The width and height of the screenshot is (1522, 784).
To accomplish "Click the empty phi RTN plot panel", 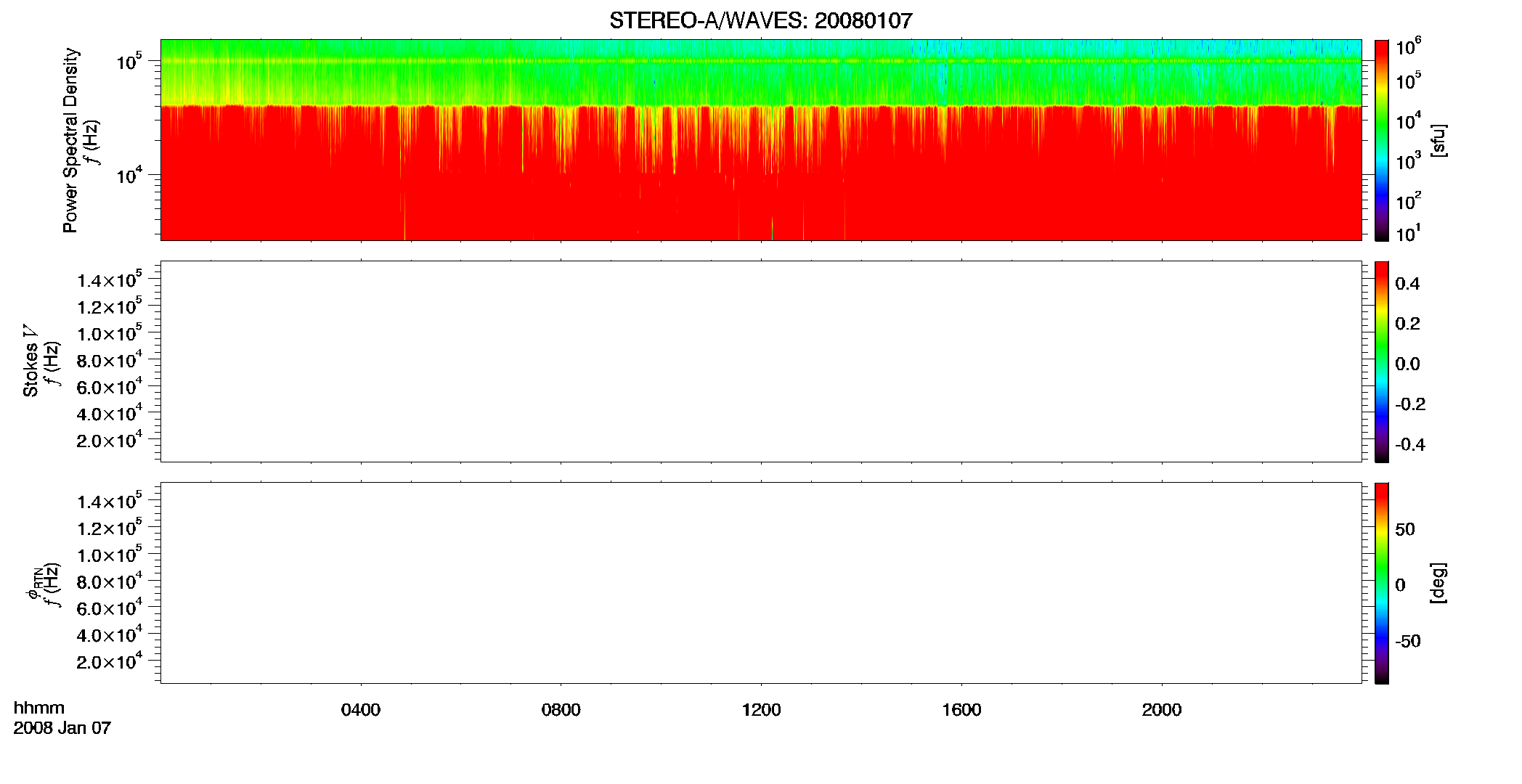I will [x=761, y=583].
